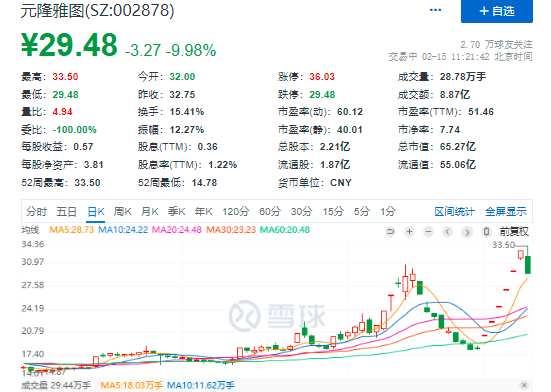
Task: Click the 流通值 value 55.06亿
Action: click(x=458, y=164)
